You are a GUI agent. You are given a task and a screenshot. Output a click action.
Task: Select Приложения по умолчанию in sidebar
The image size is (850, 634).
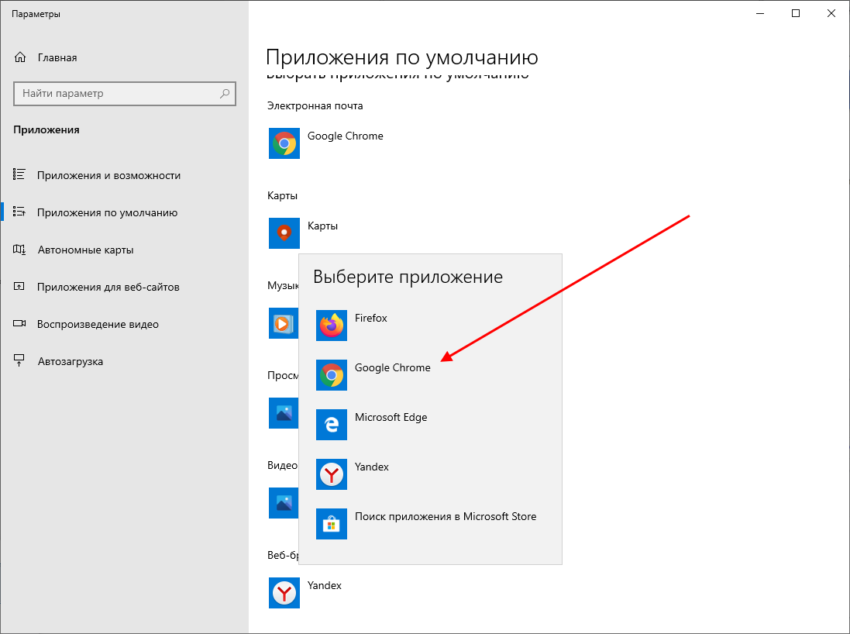(x=107, y=212)
